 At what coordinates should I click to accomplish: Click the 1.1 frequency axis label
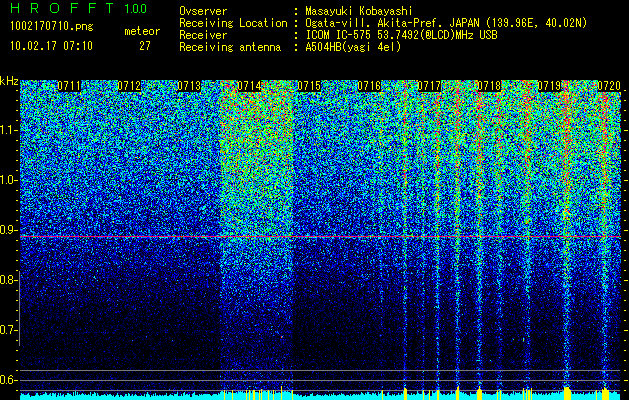click(x=9, y=130)
